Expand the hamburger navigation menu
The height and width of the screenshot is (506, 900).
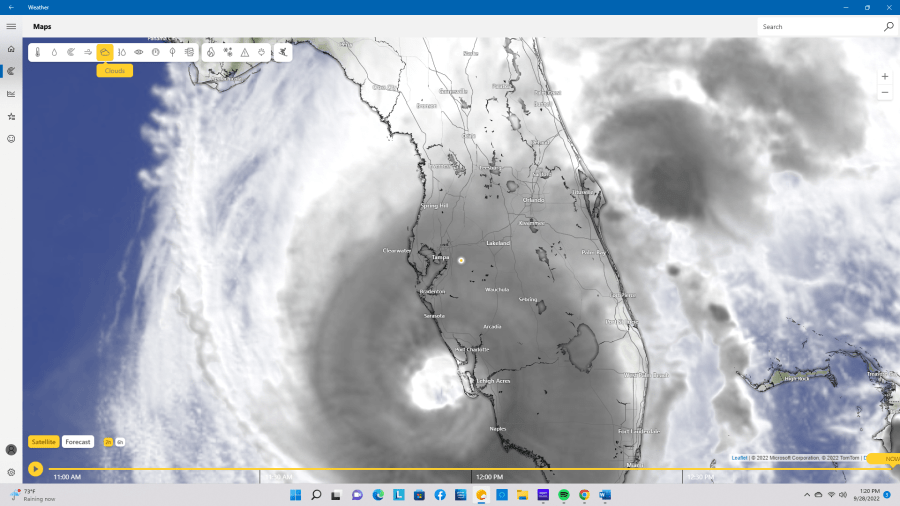(x=11, y=26)
